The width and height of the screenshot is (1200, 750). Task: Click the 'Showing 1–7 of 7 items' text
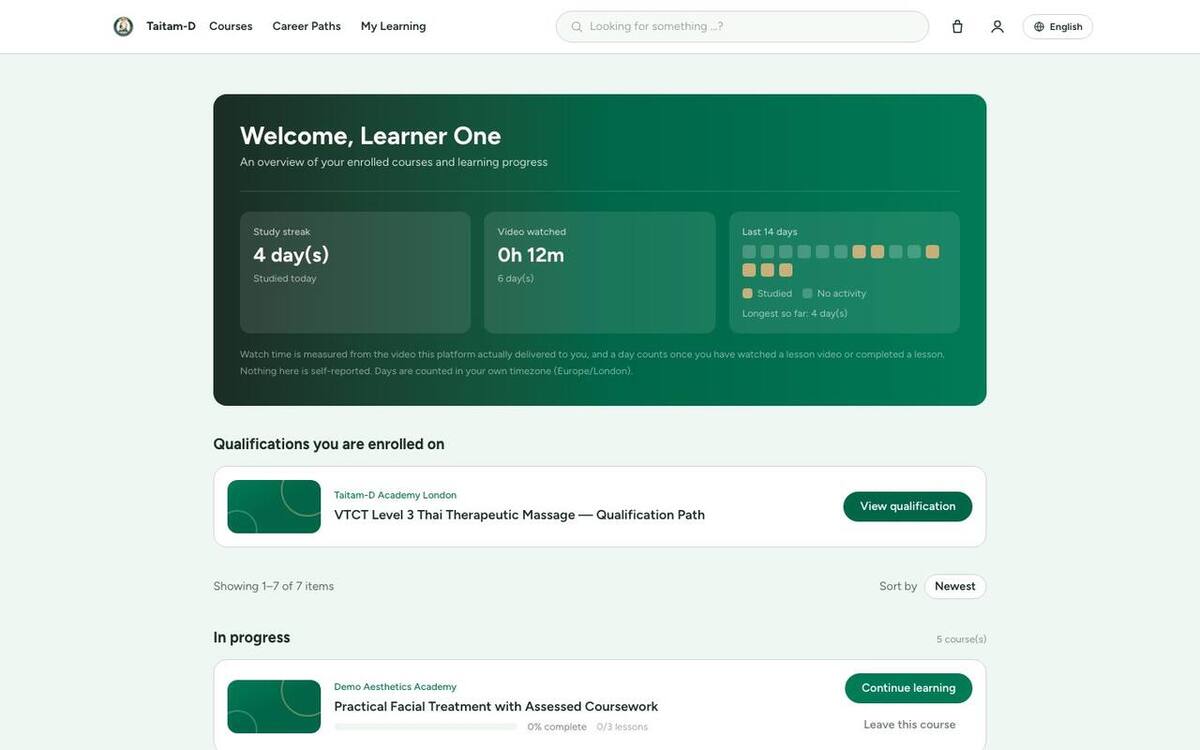click(274, 587)
